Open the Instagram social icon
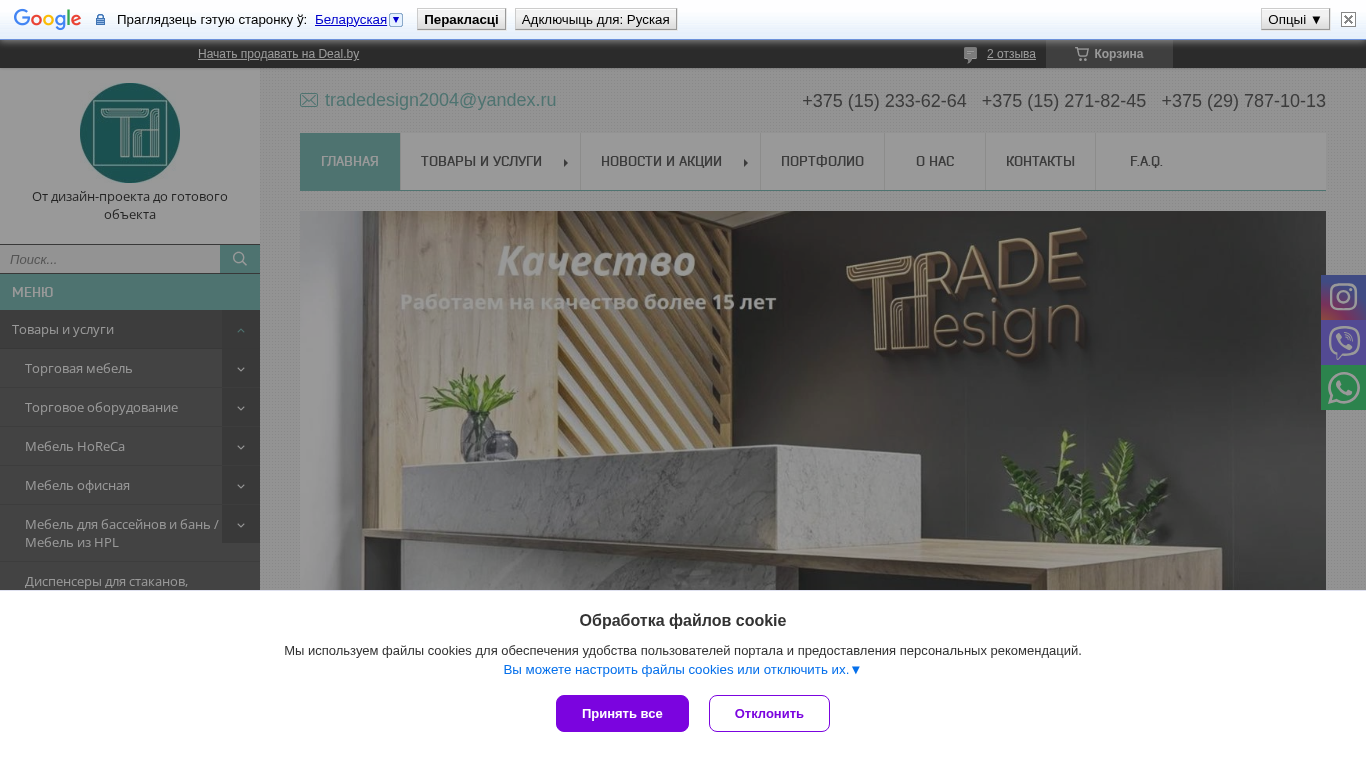1366x768 pixels. point(1343,297)
